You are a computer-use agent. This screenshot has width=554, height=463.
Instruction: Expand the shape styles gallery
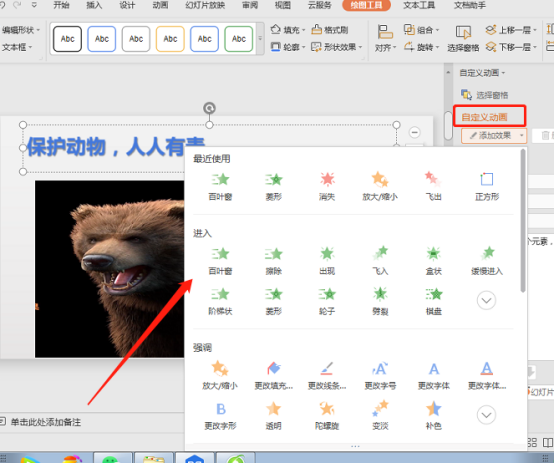coord(260,38)
